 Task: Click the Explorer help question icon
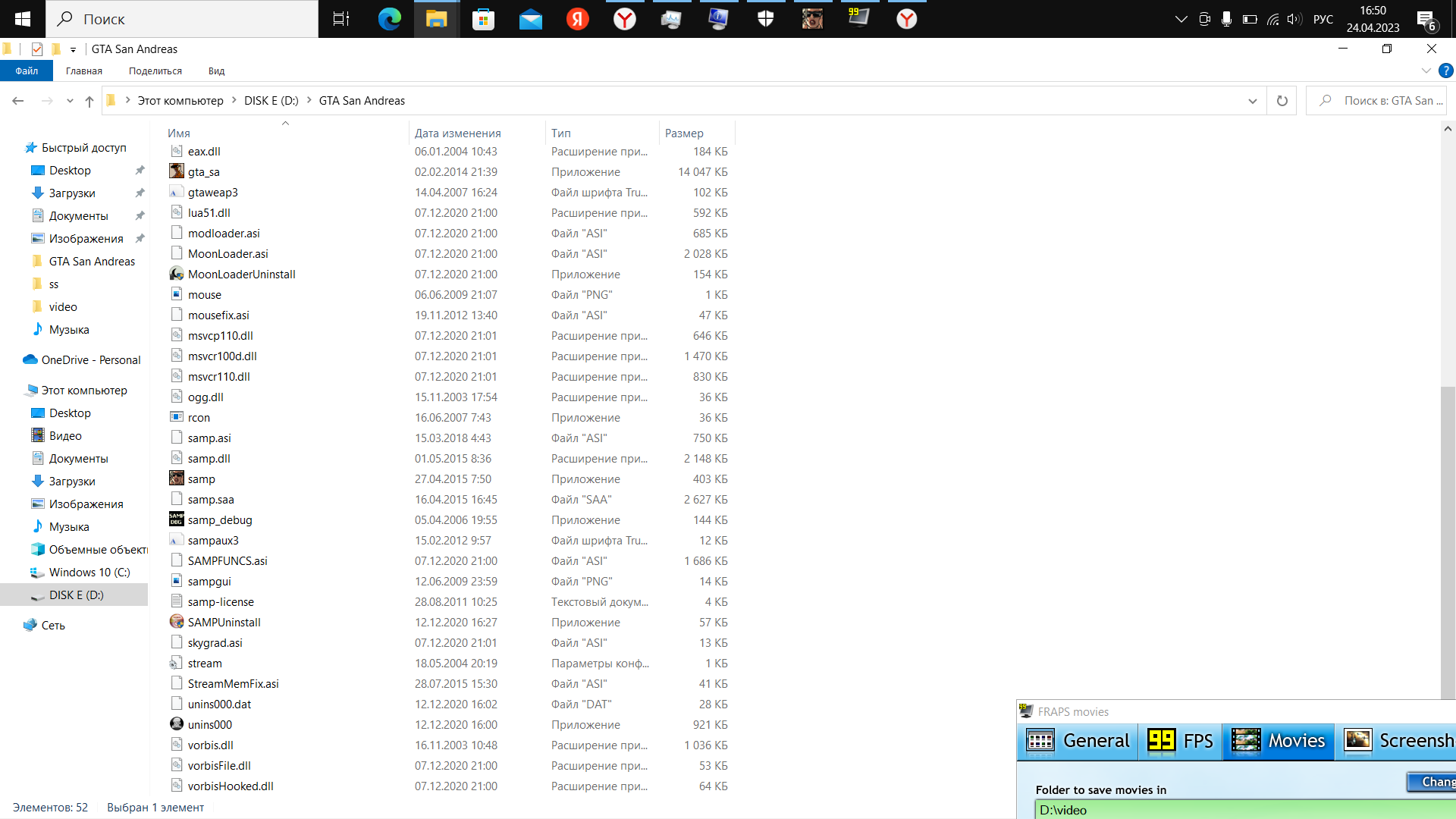pos(1446,71)
